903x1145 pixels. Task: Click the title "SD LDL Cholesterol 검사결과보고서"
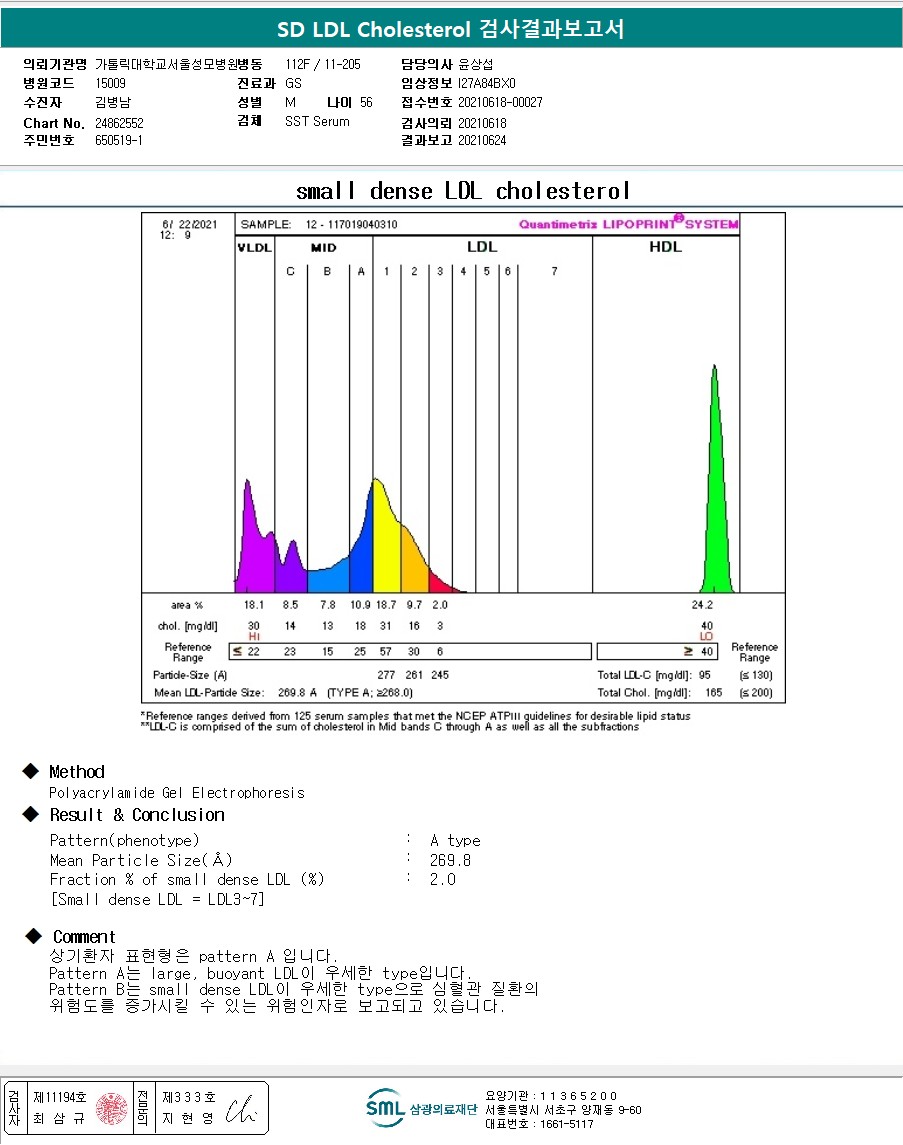450,29
